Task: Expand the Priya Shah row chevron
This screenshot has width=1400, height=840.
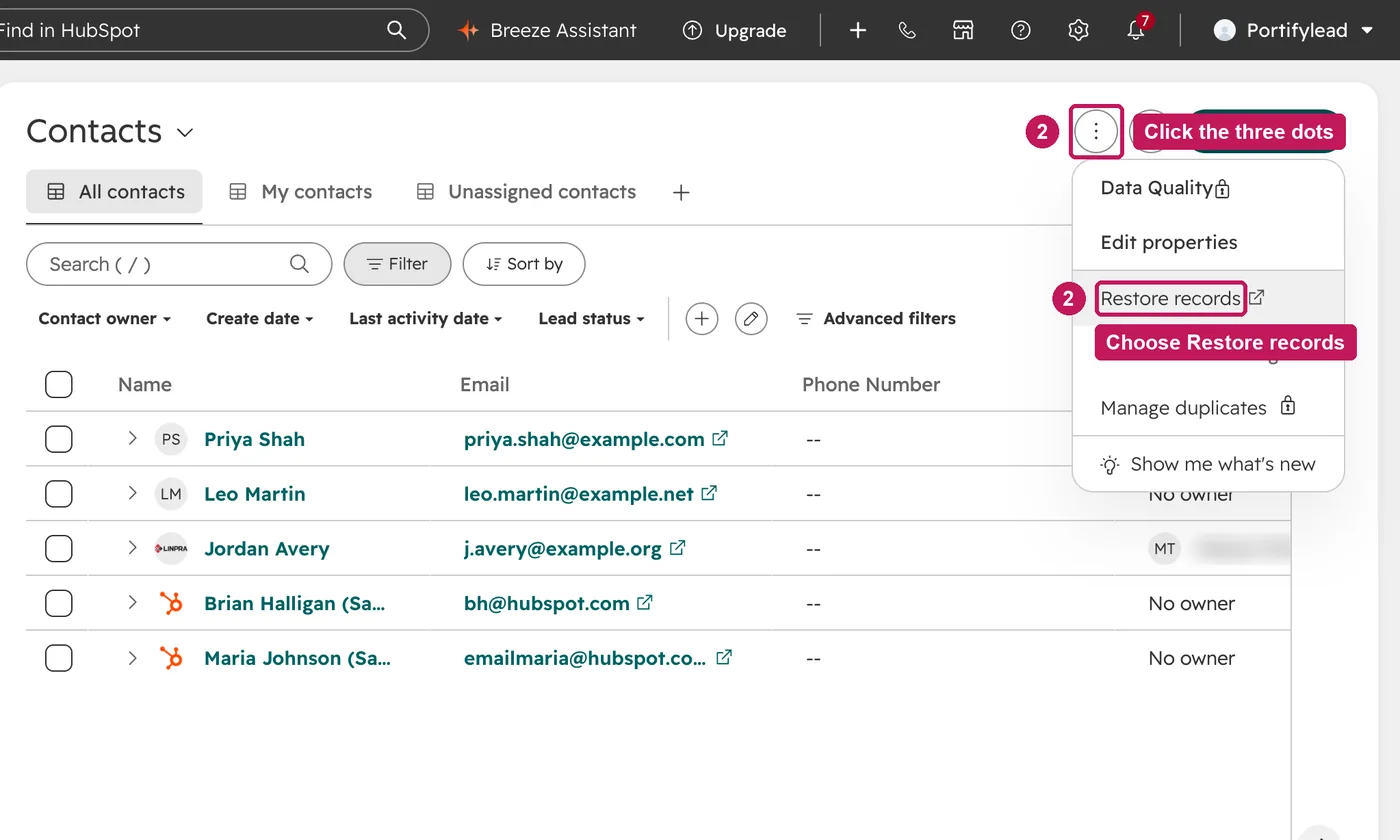Action: pyautogui.click(x=132, y=438)
